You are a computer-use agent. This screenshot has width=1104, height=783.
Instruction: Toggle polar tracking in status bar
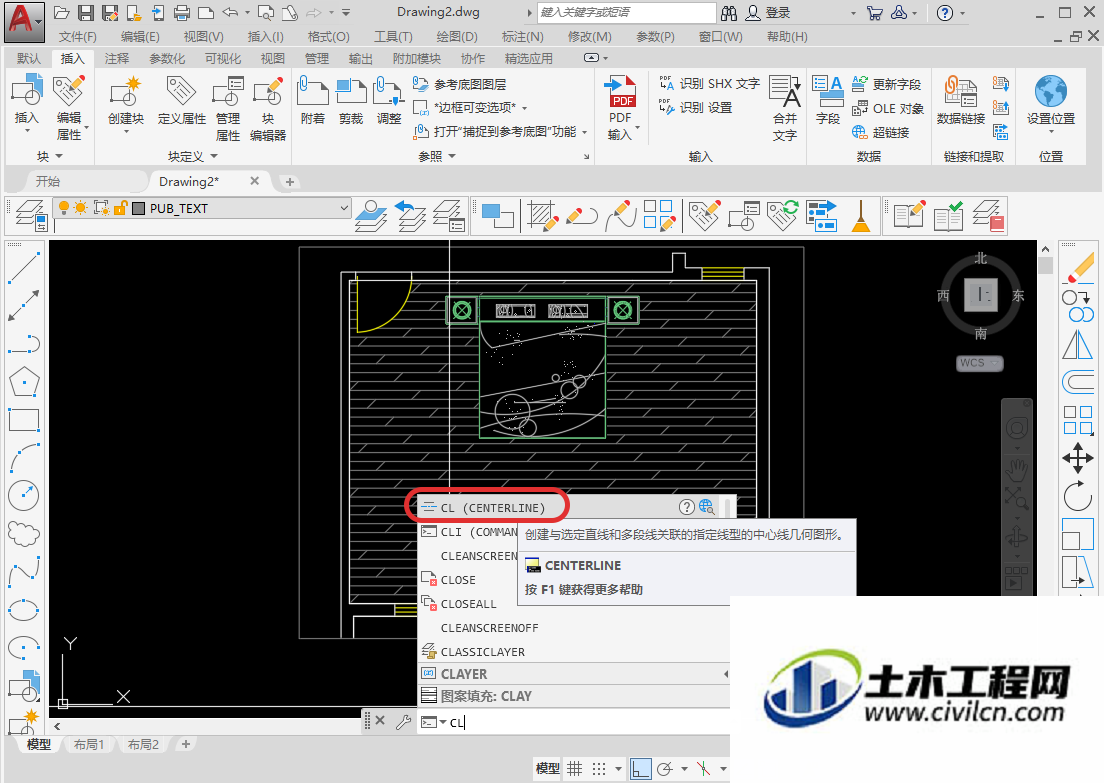[665, 768]
